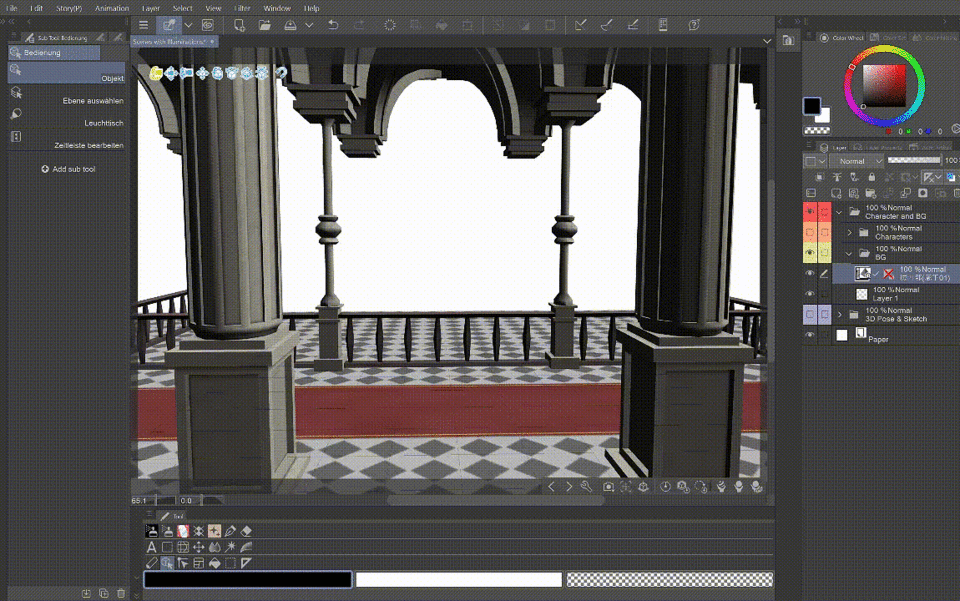Toggle visibility of 3D Pose & Sketch folder
The image size is (960, 601).
click(809, 315)
